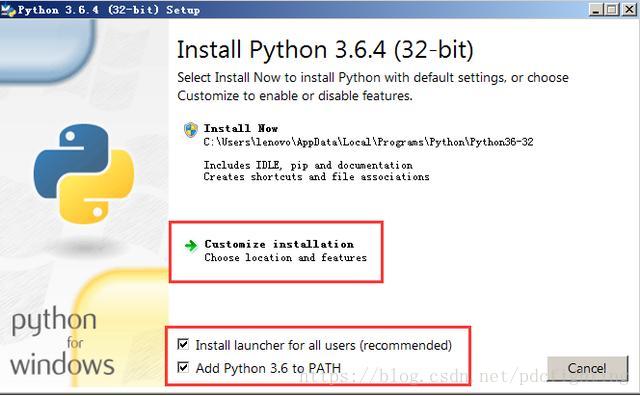Click 'Includes IDLE, pip and documentation' text
This screenshot has height=396, width=640.
308,165
